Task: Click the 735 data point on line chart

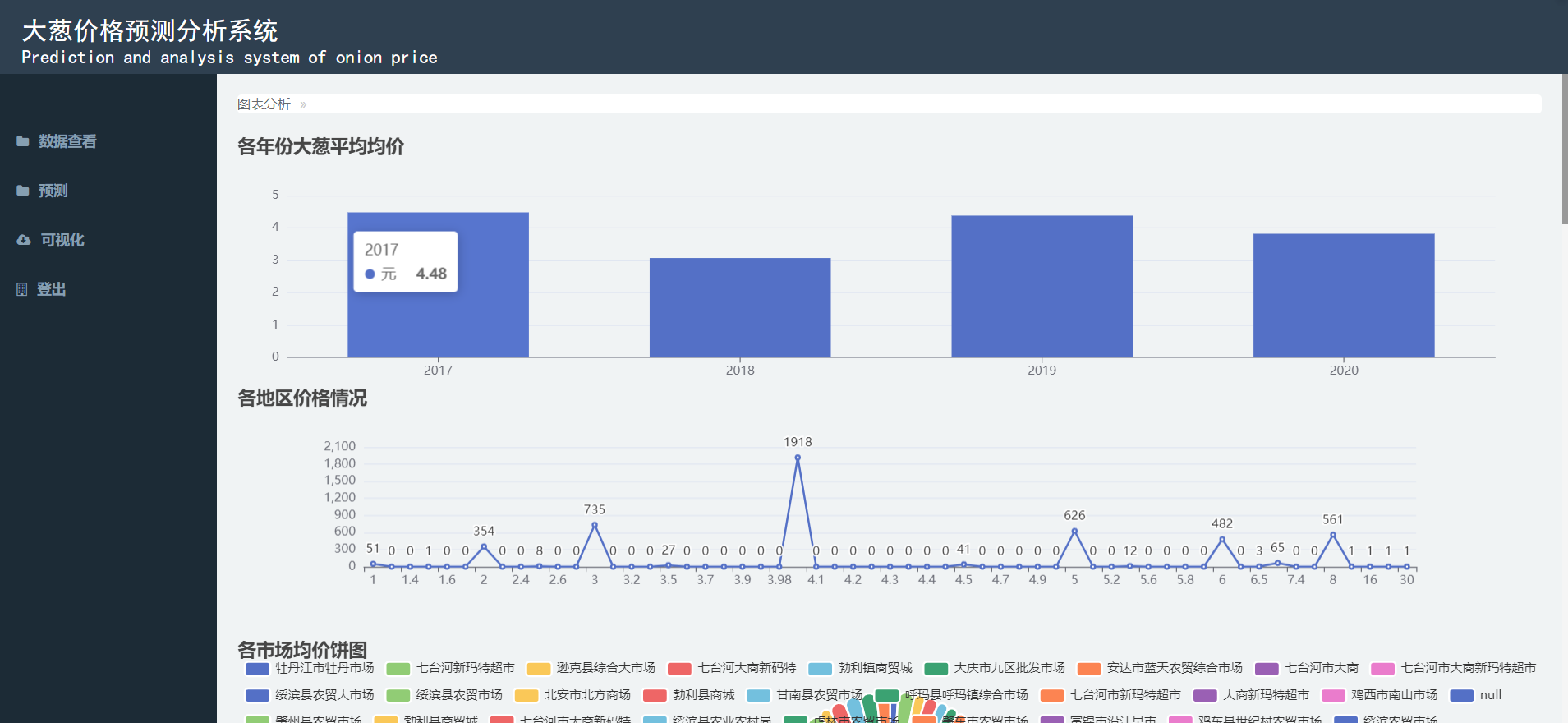Action: [x=595, y=525]
